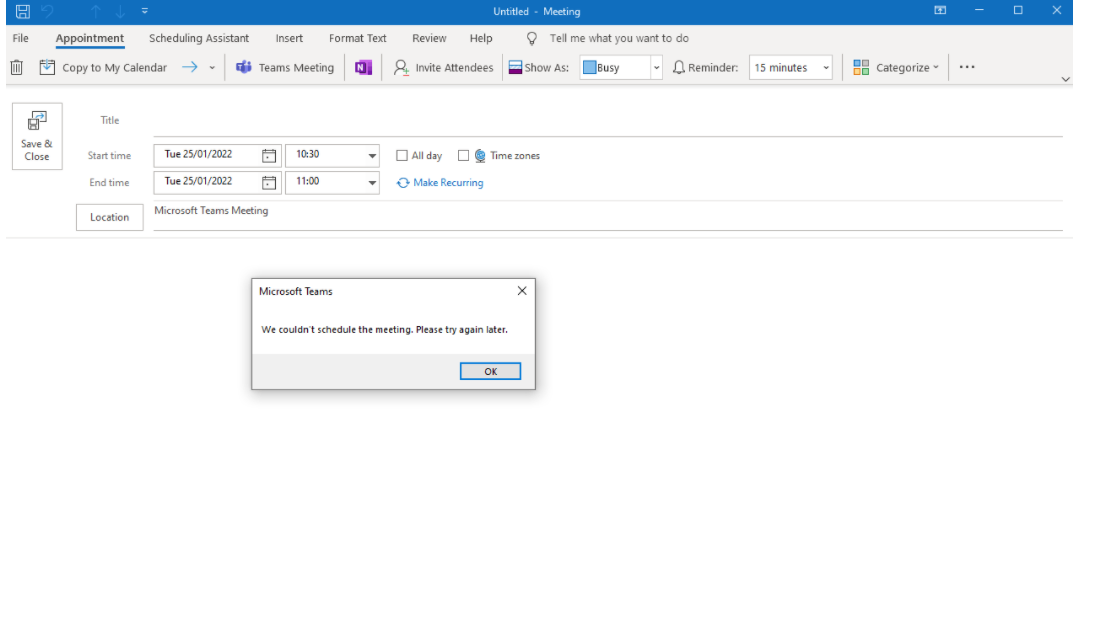Open the Categorize dropdown

pos(896,67)
